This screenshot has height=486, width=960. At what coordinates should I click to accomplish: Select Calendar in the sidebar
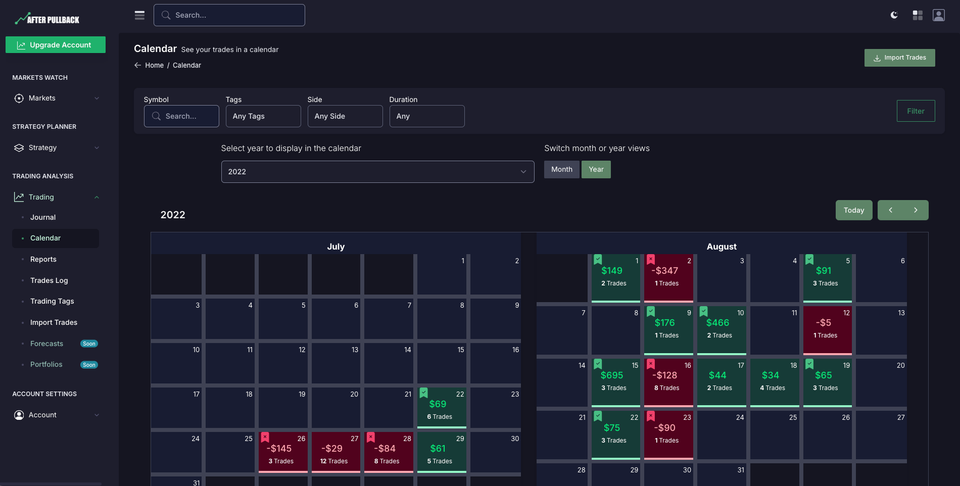click(56, 238)
